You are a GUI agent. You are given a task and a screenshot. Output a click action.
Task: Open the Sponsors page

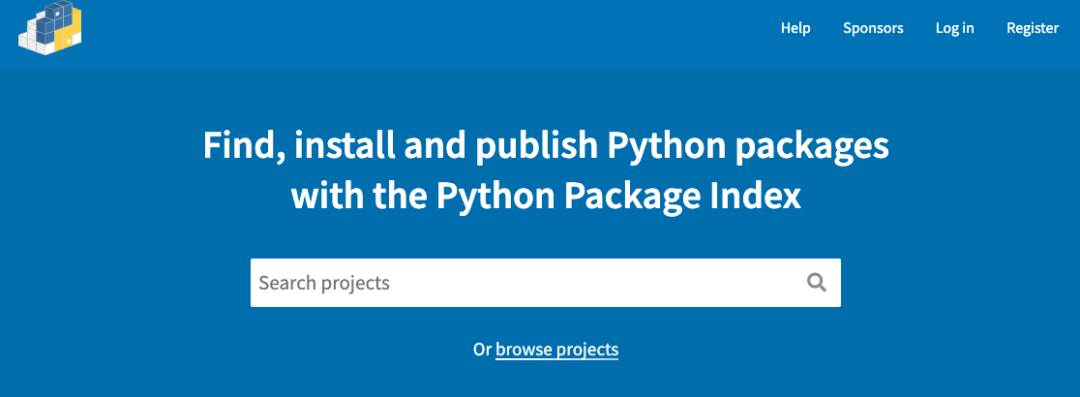click(873, 28)
